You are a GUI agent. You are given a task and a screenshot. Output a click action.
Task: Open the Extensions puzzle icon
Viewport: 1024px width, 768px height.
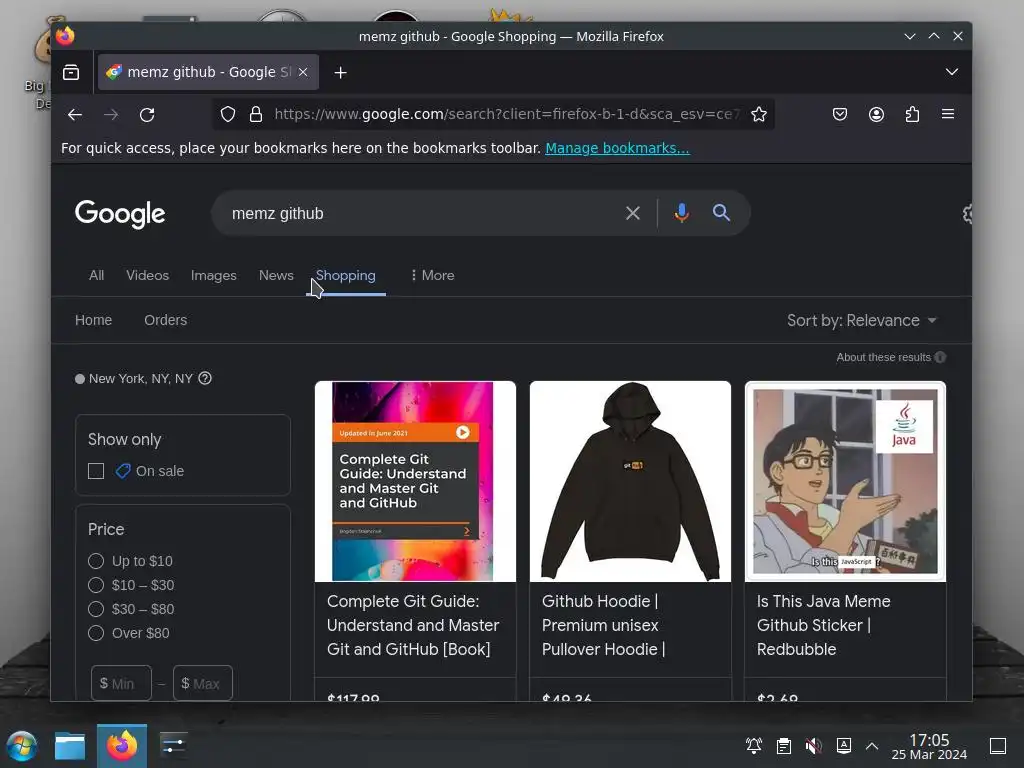coord(912,114)
